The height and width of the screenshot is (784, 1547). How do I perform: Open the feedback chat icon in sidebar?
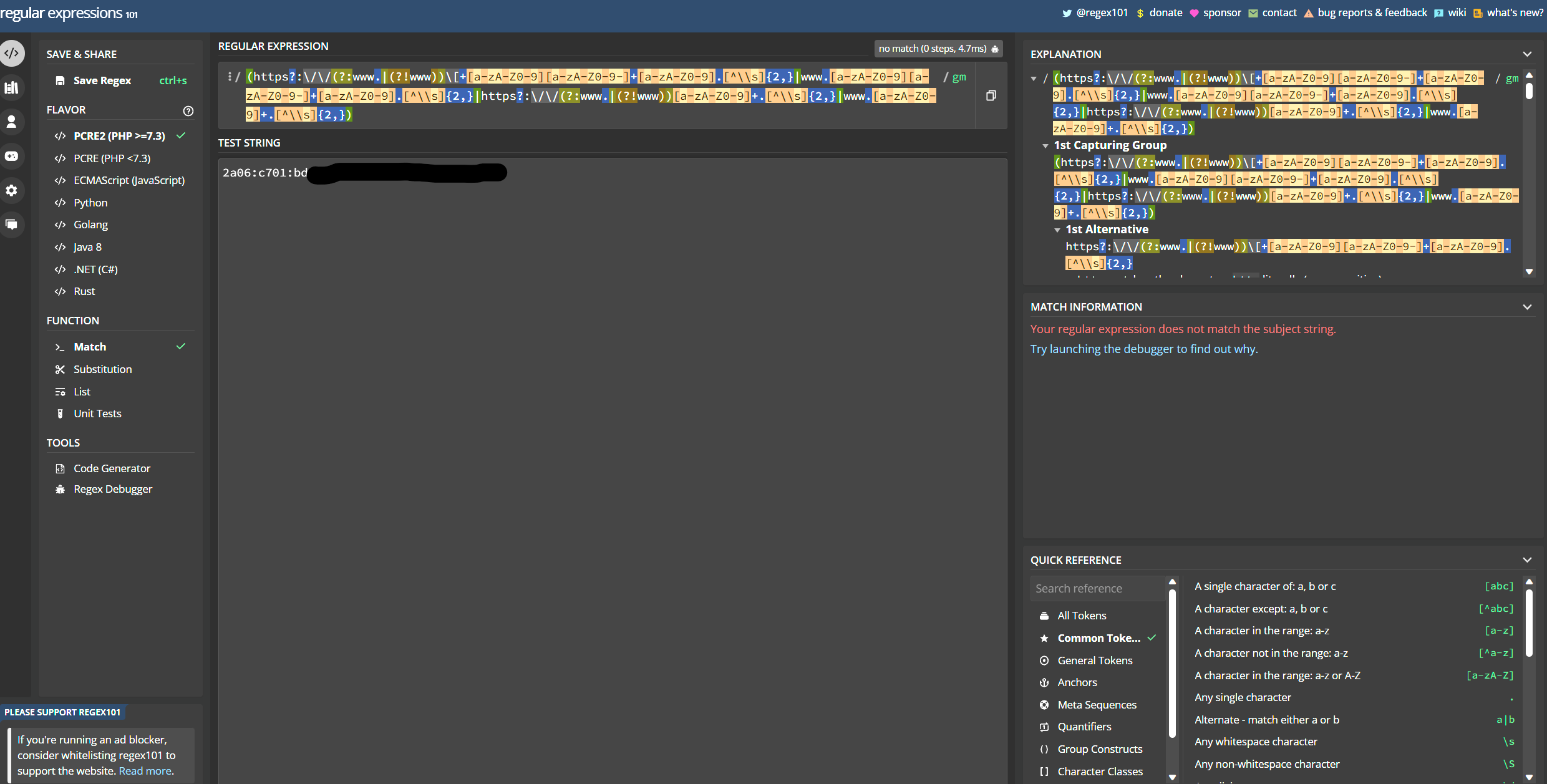pos(12,225)
